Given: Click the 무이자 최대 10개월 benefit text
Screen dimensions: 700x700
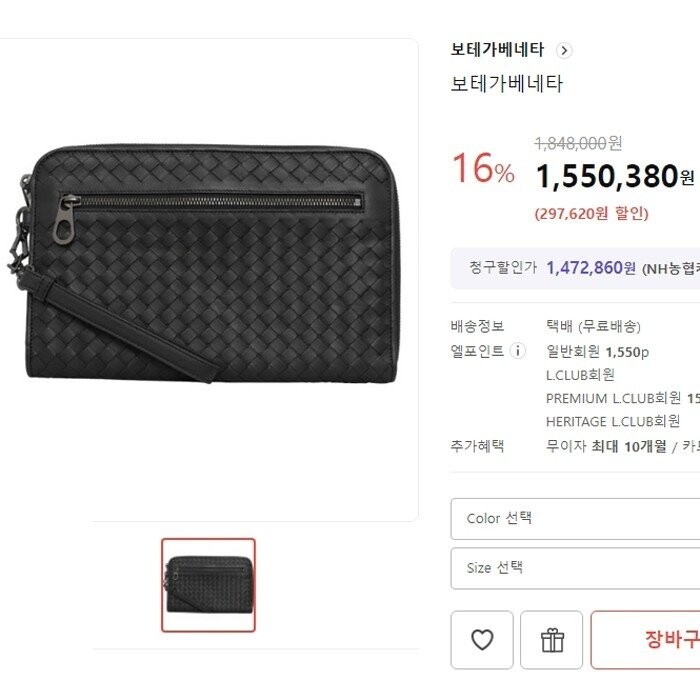Looking at the screenshot, I should (606, 446).
